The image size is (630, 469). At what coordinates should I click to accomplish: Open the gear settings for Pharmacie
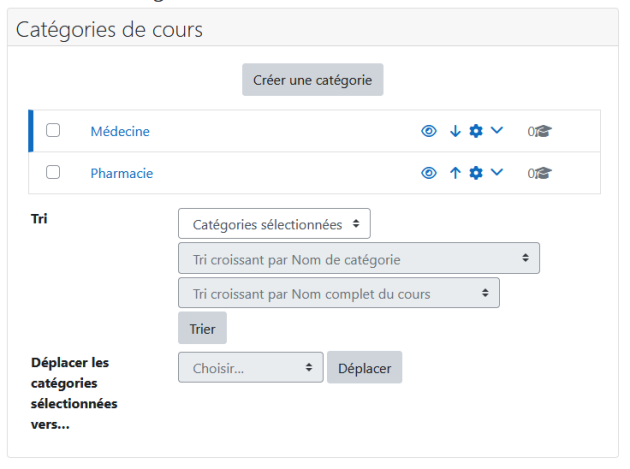pyautogui.click(x=476, y=173)
